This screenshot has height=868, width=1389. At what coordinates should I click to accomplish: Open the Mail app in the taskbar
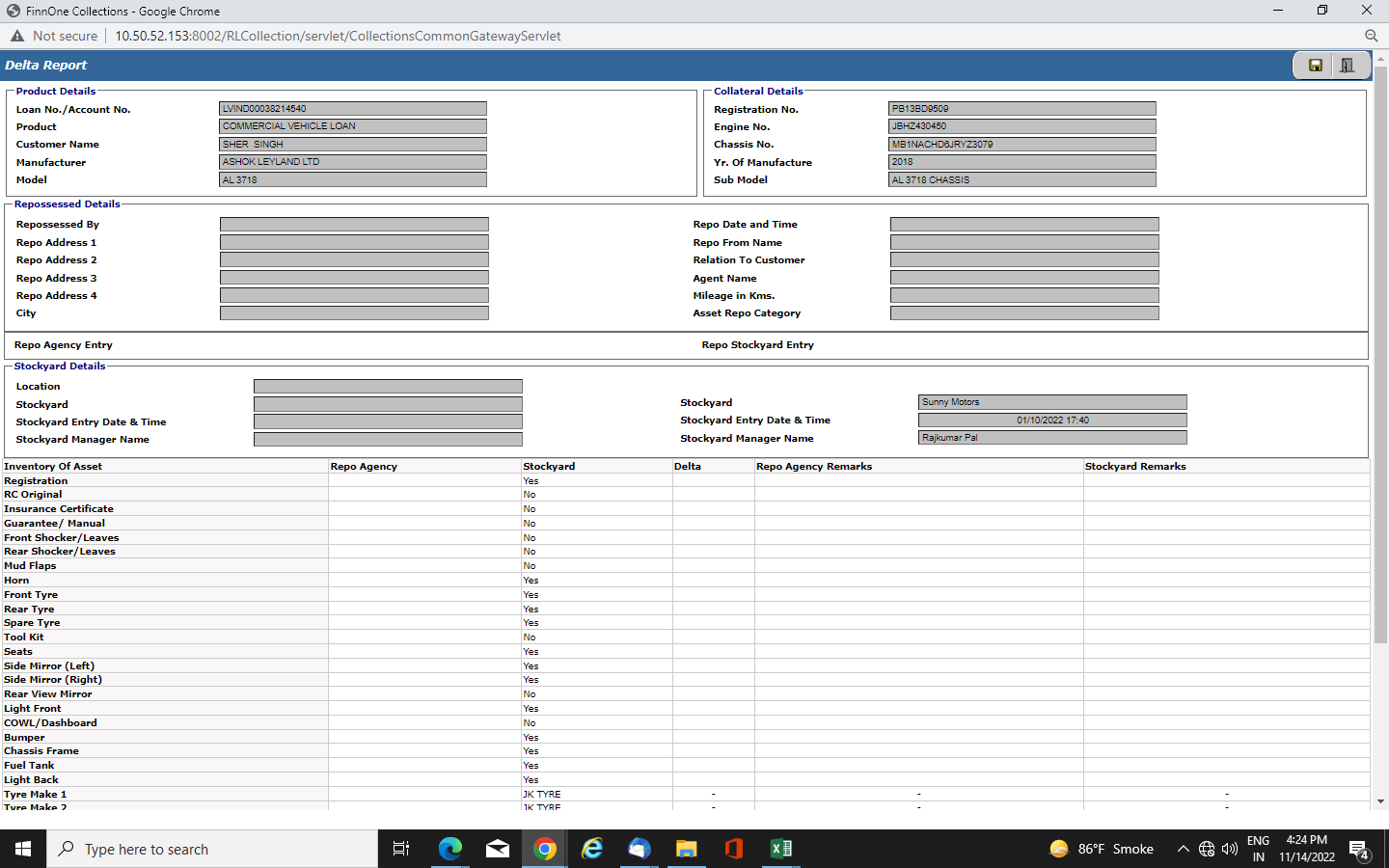click(498, 849)
